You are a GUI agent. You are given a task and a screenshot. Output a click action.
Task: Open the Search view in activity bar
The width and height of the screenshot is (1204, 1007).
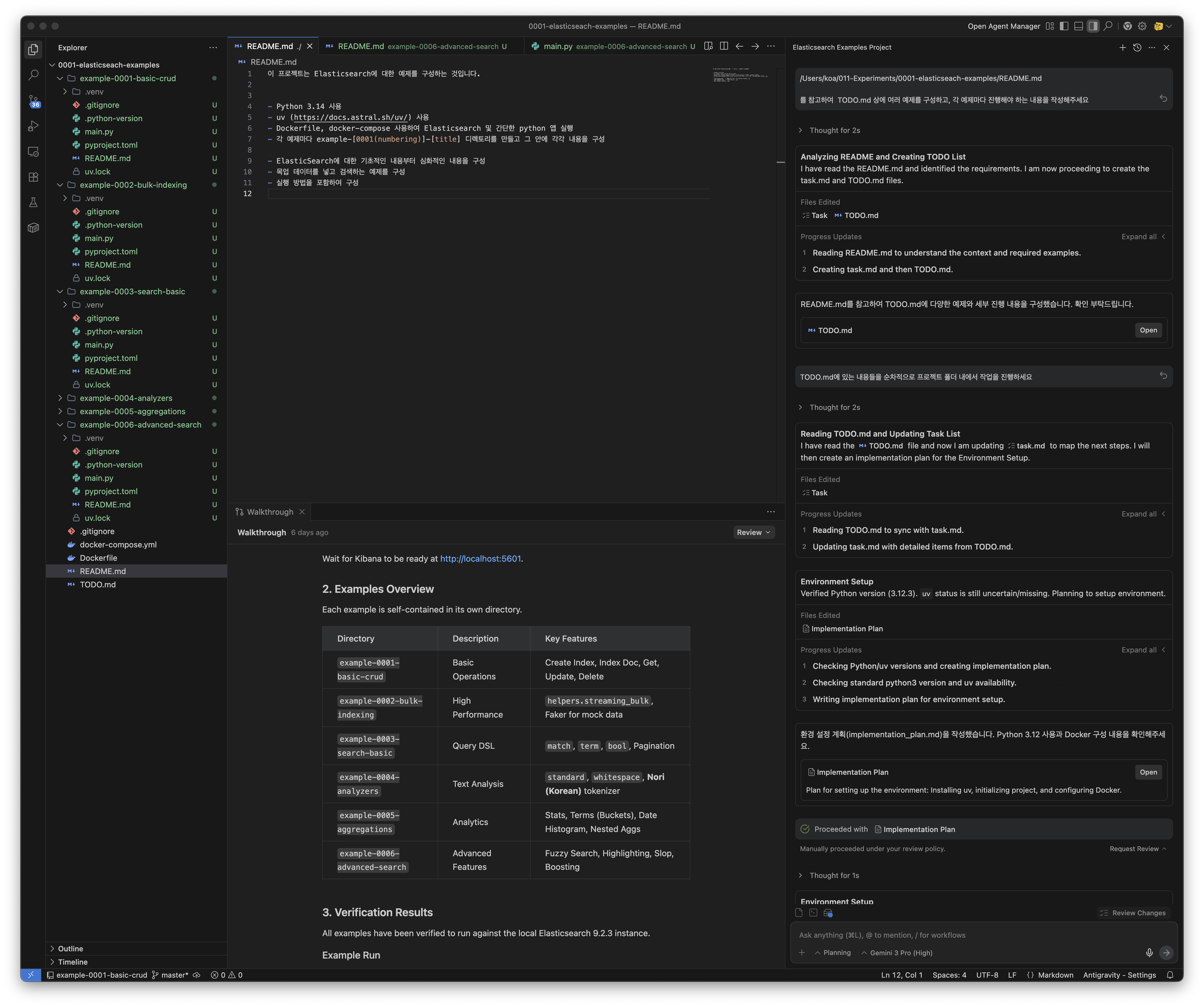[33, 75]
